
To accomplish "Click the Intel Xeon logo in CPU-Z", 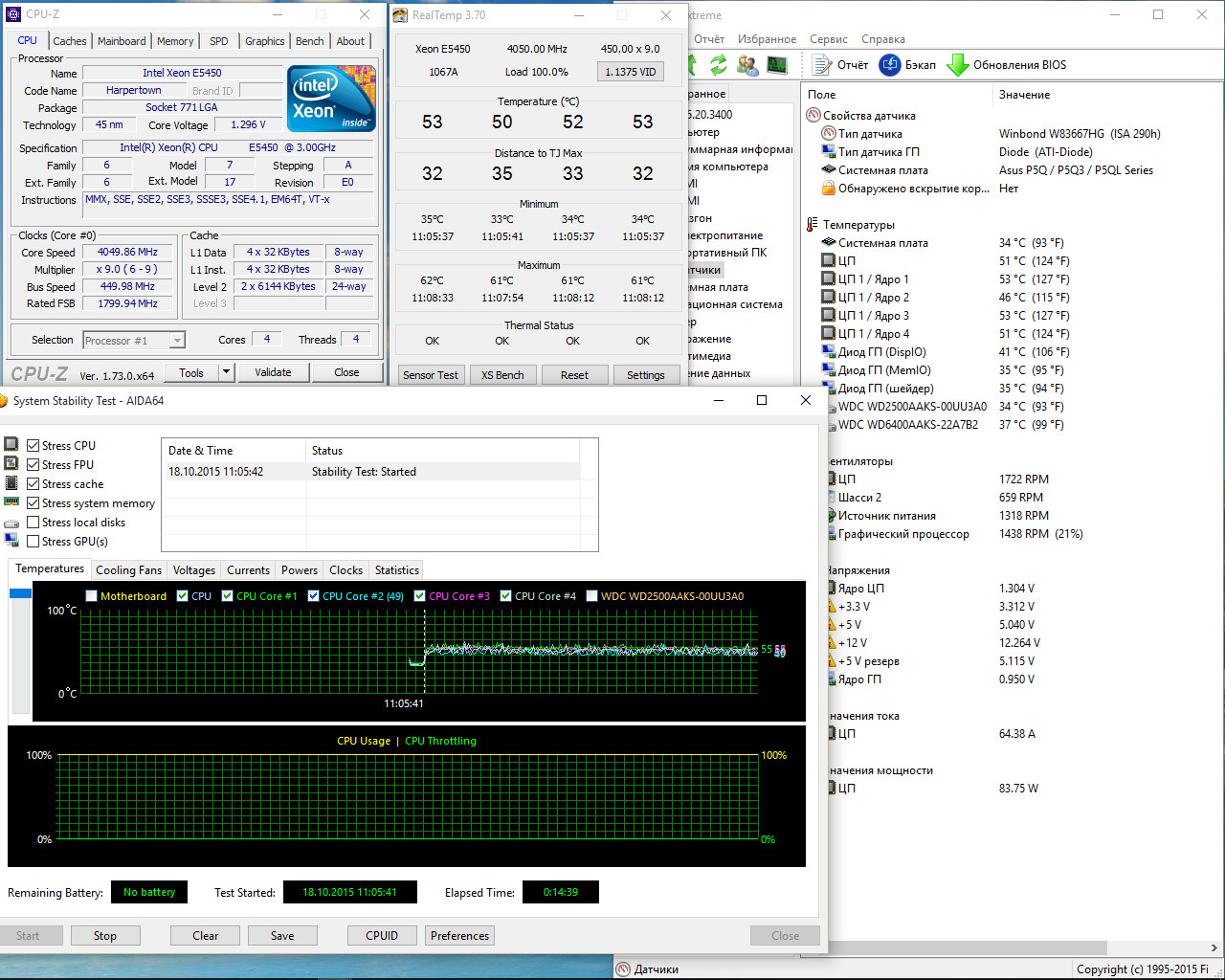I will pyautogui.click(x=331, y=98).
